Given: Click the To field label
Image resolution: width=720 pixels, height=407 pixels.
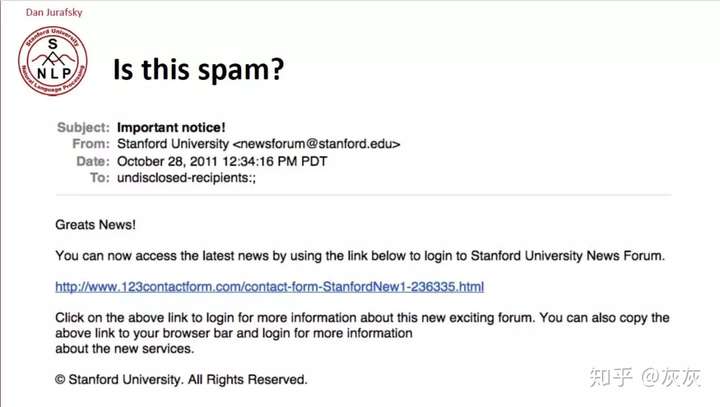Looking at the screenshot, I should [x=100, y=178].
